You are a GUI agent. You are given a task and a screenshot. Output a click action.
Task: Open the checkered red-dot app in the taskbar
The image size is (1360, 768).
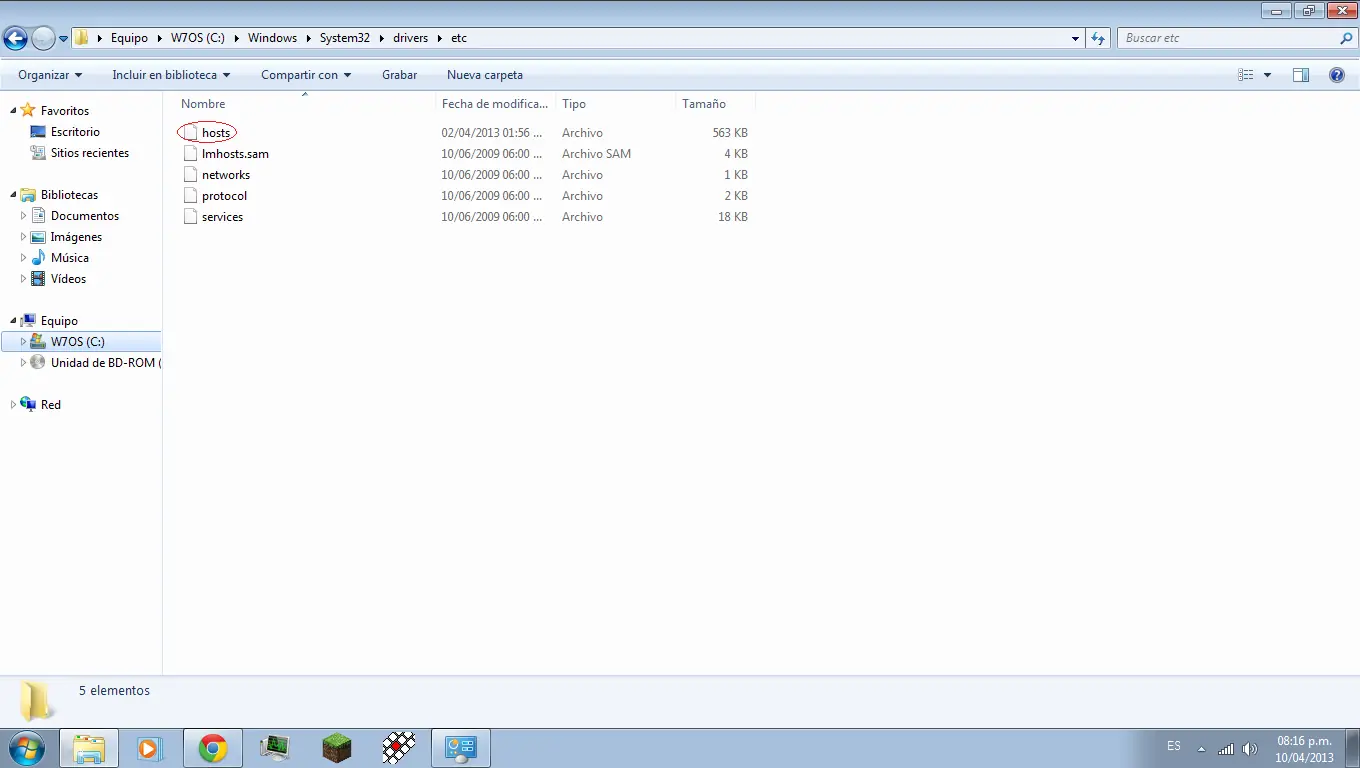coord(399,748)
